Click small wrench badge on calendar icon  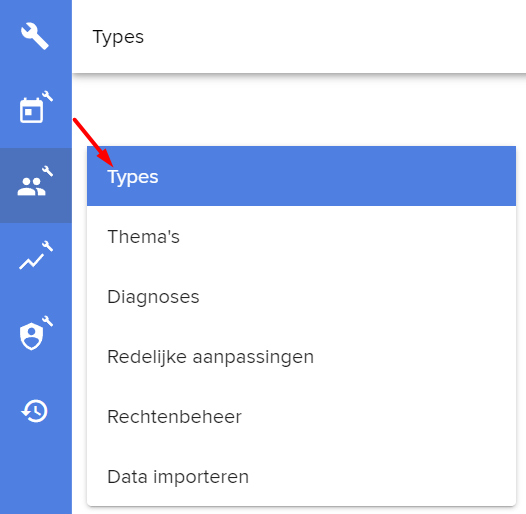click(x=48, y=96)
